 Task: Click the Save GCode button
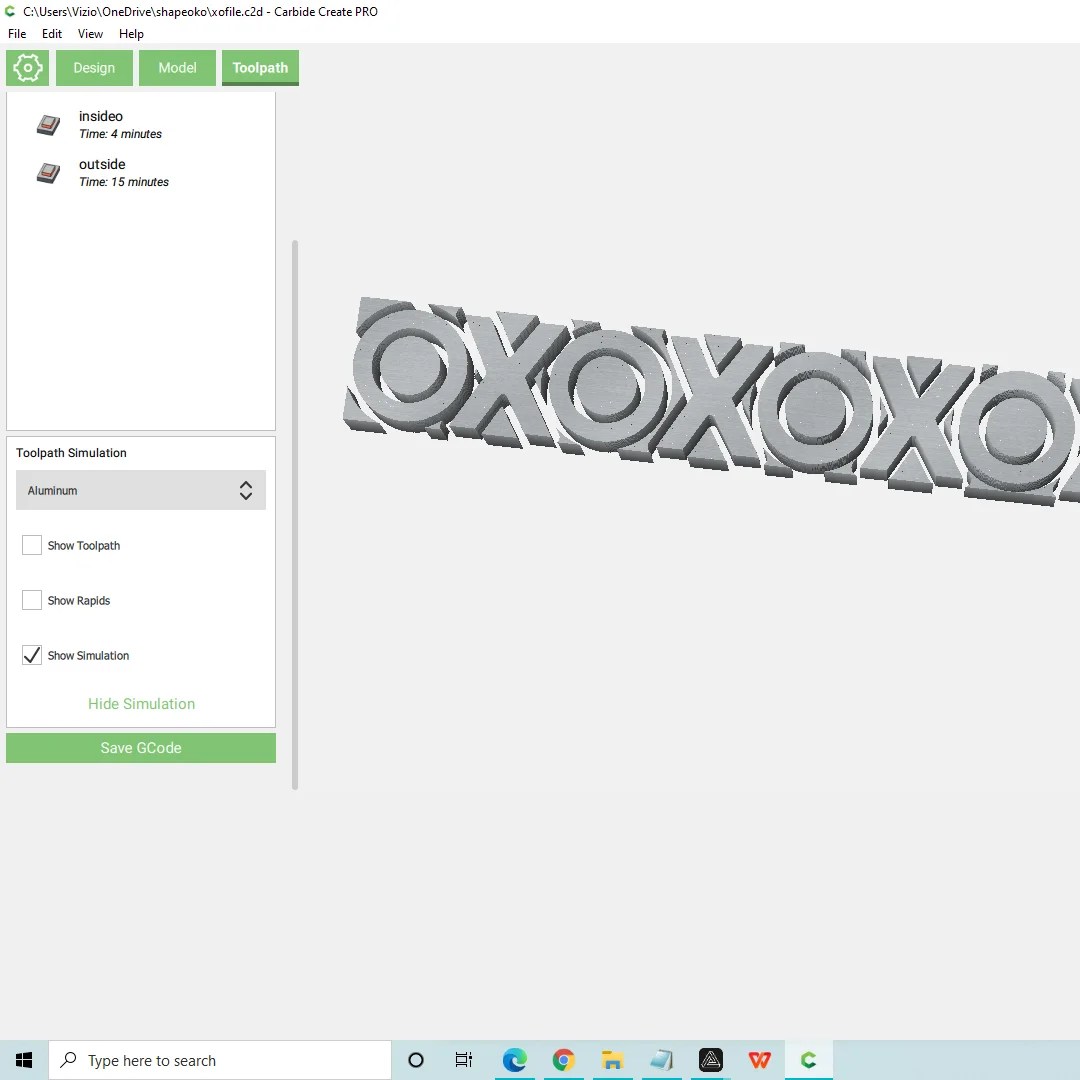pos(141,748)
